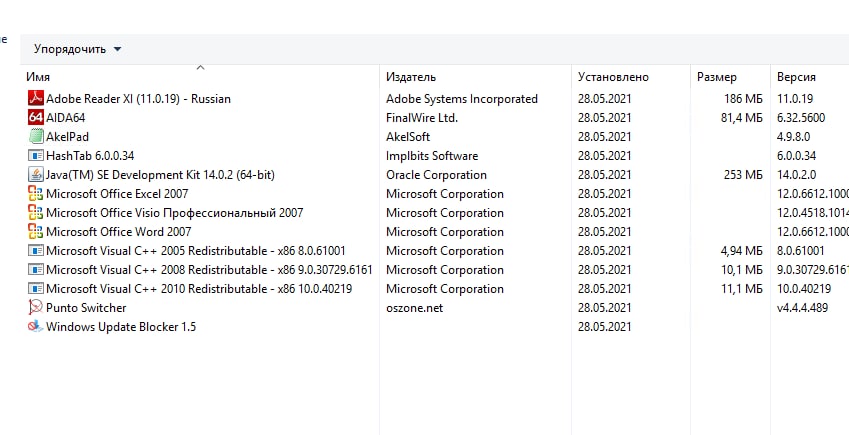849x435 pixels.
Task: Open the Упорядочить dropdown menu
Action: pos(77,49)
